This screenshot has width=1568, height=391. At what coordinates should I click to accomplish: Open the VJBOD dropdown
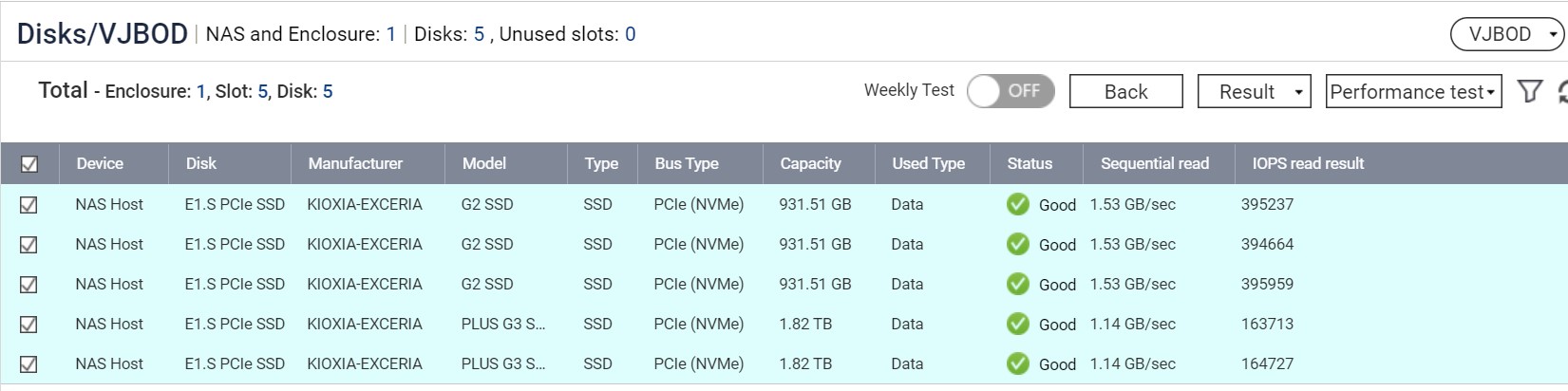click(1506, 34)
